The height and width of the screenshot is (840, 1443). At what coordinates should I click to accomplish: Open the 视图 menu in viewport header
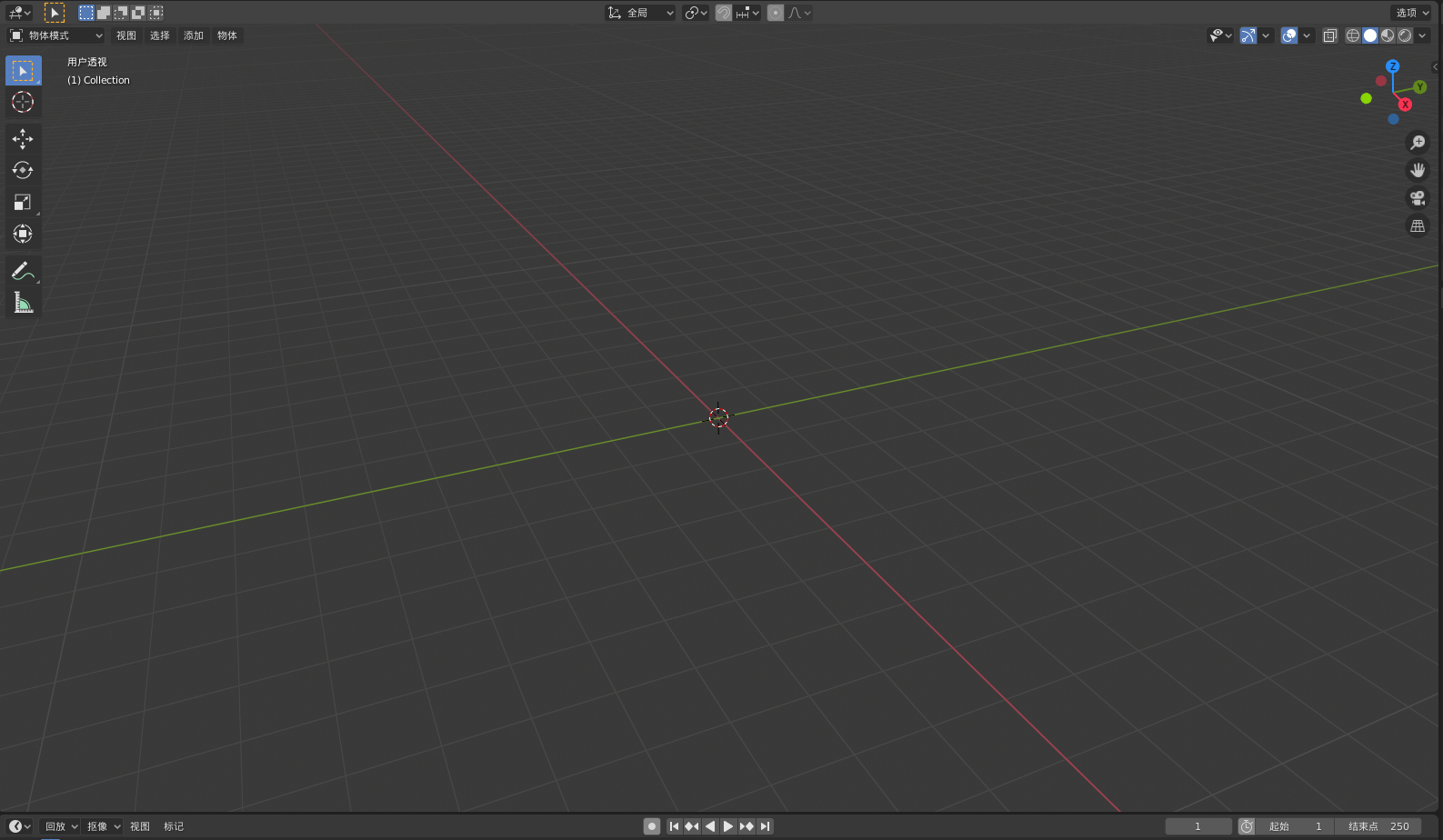click(x=126, y=35)
